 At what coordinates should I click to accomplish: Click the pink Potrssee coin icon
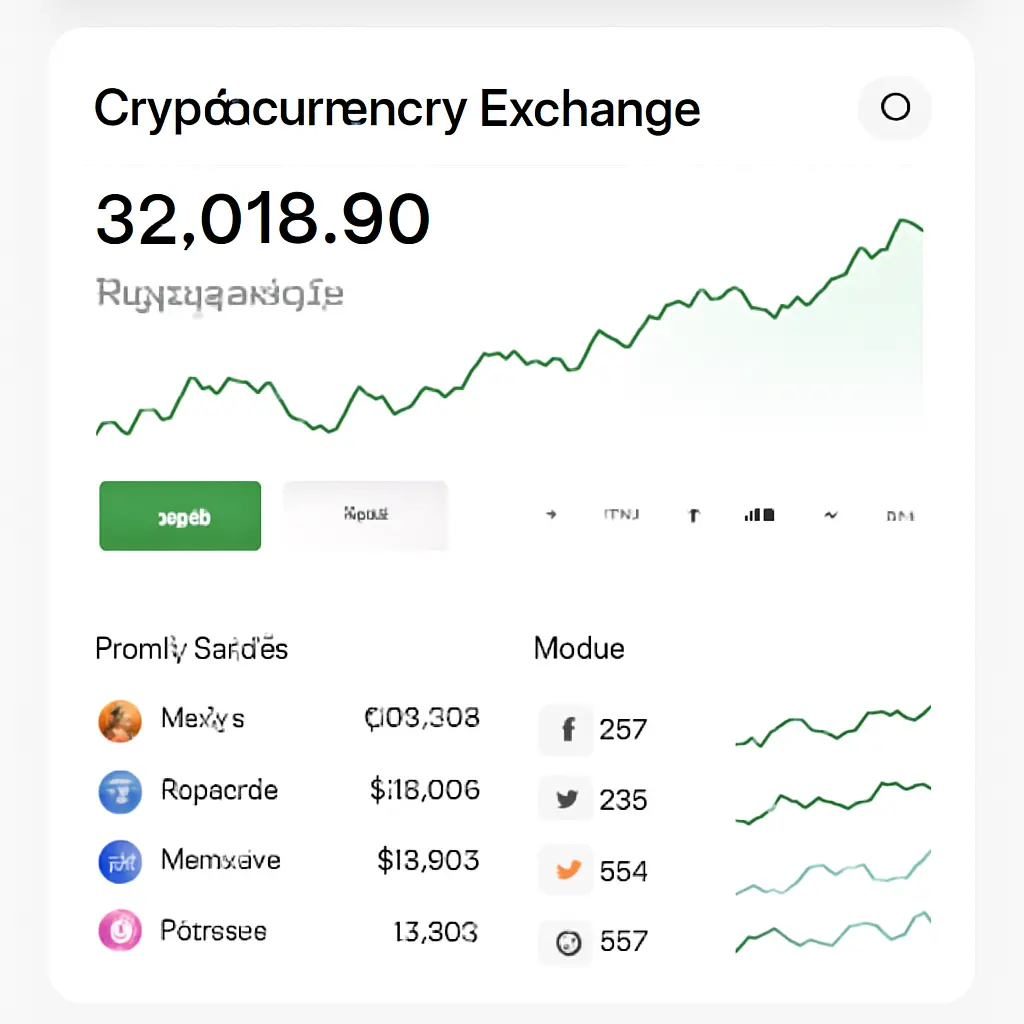point(120,931)
